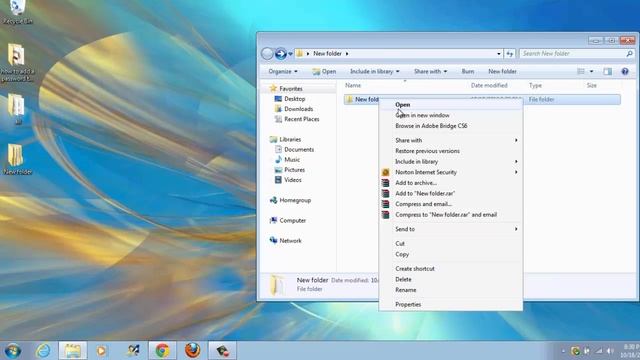Click the Explorer forward navigation button
Screen dimensions: 640x360
(x=280, y=53)
